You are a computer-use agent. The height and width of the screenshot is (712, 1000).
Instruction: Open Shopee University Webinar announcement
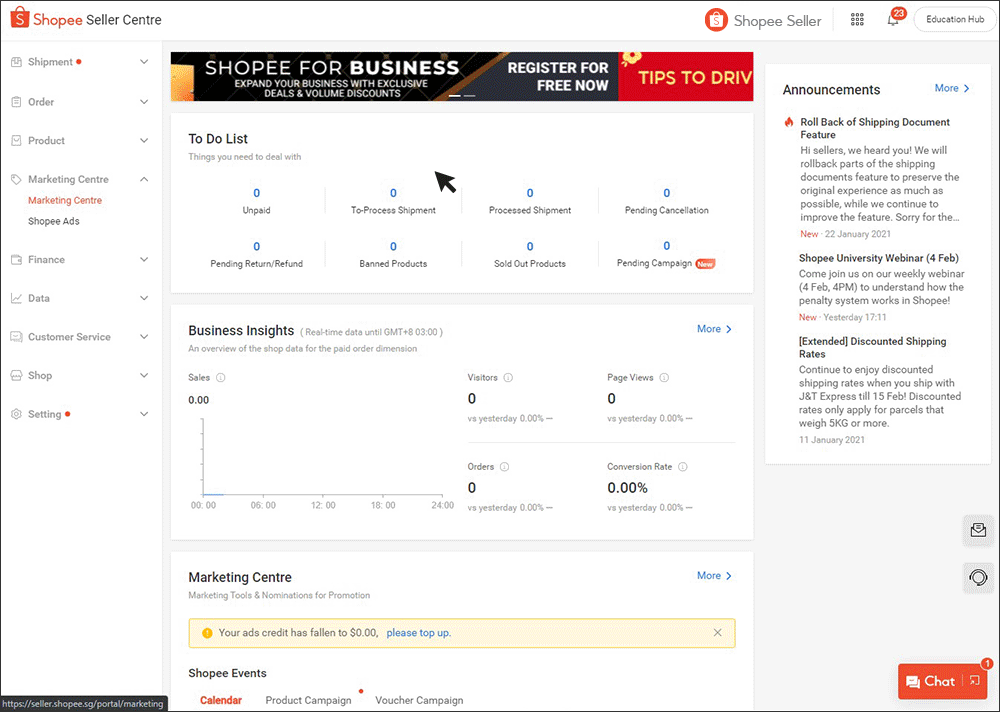tap(879, 258)
